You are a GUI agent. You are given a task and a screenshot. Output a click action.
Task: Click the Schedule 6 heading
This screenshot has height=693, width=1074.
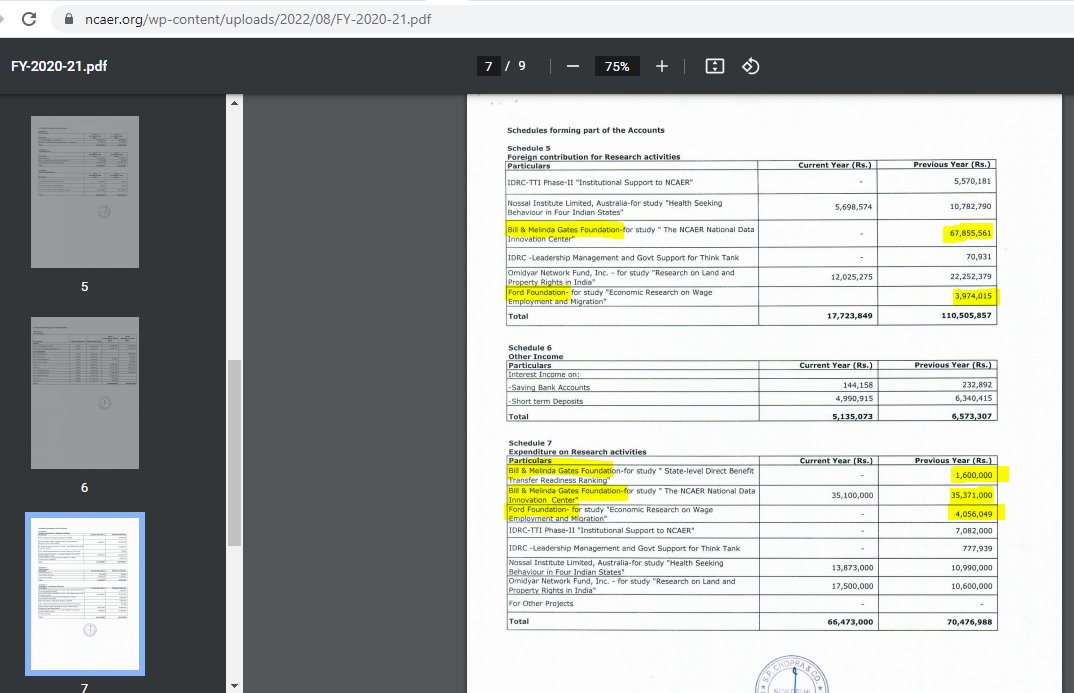point(529,348)
